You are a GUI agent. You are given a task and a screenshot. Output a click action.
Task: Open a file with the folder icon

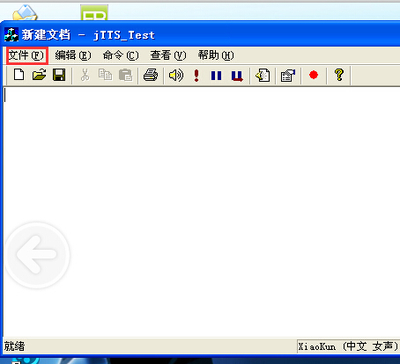(x=39, y=75)
